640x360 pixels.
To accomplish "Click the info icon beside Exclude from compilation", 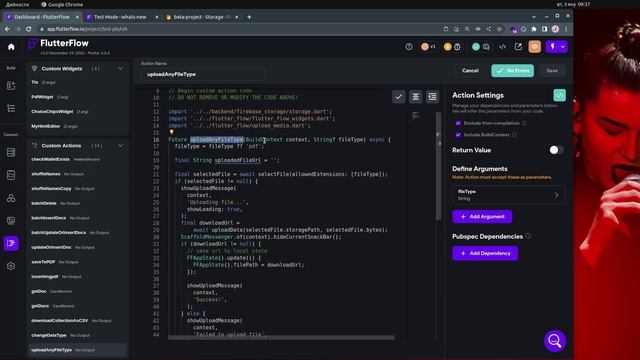I will (x=524, y=123).
